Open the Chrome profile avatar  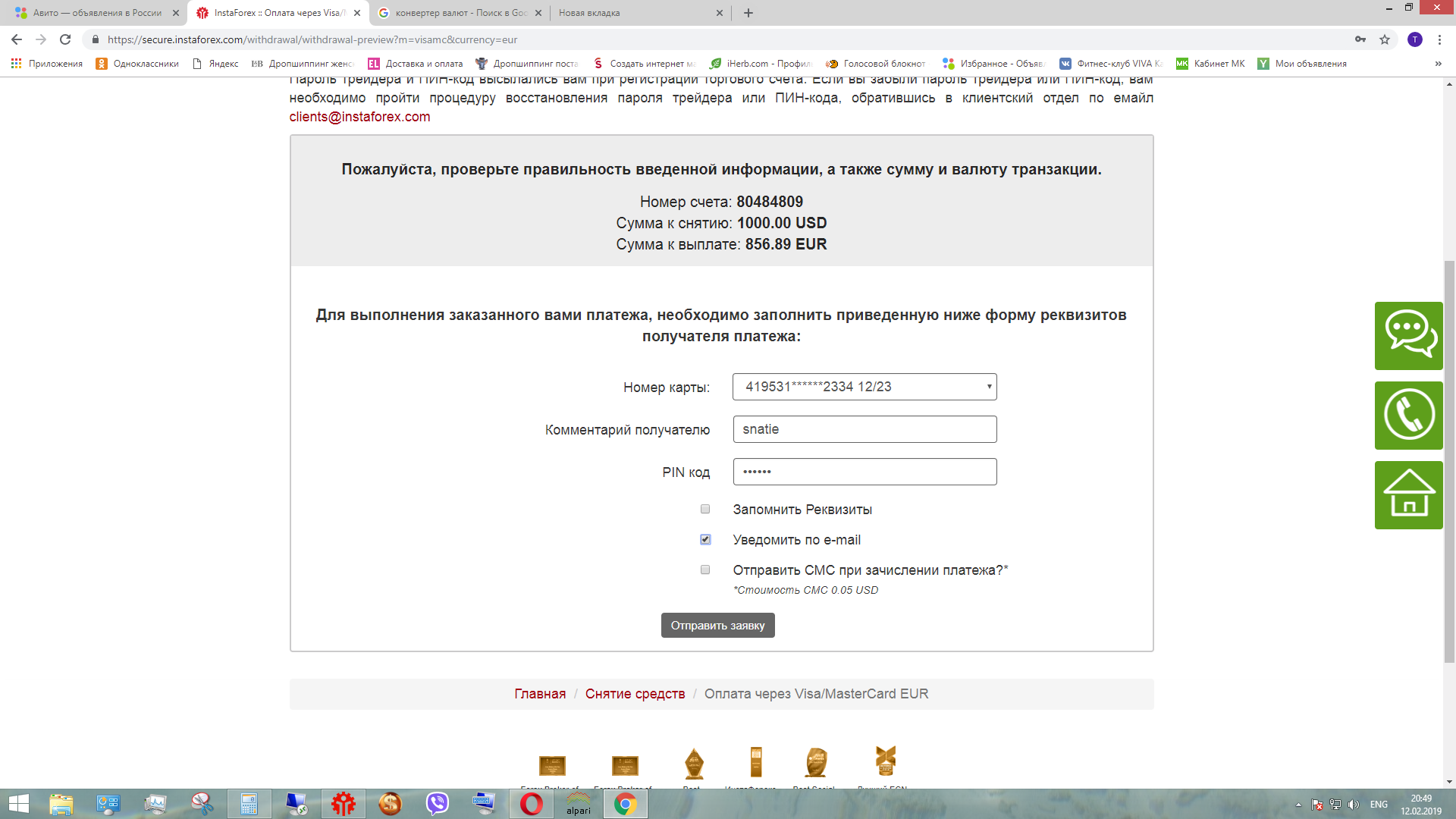click(x=1415, y=39)
